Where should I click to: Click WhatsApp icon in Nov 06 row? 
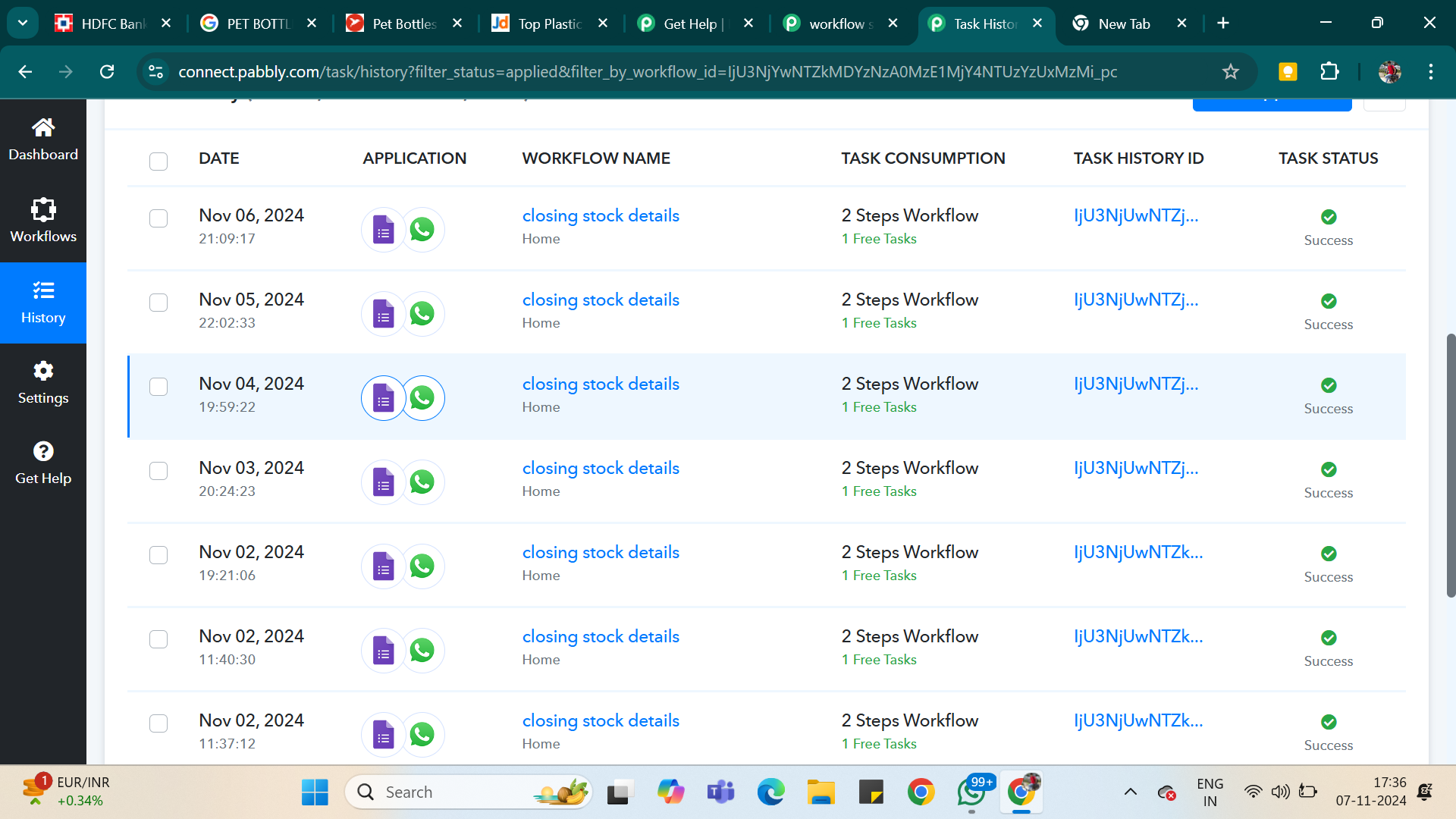pyautogui.click(x=422, y=230)
